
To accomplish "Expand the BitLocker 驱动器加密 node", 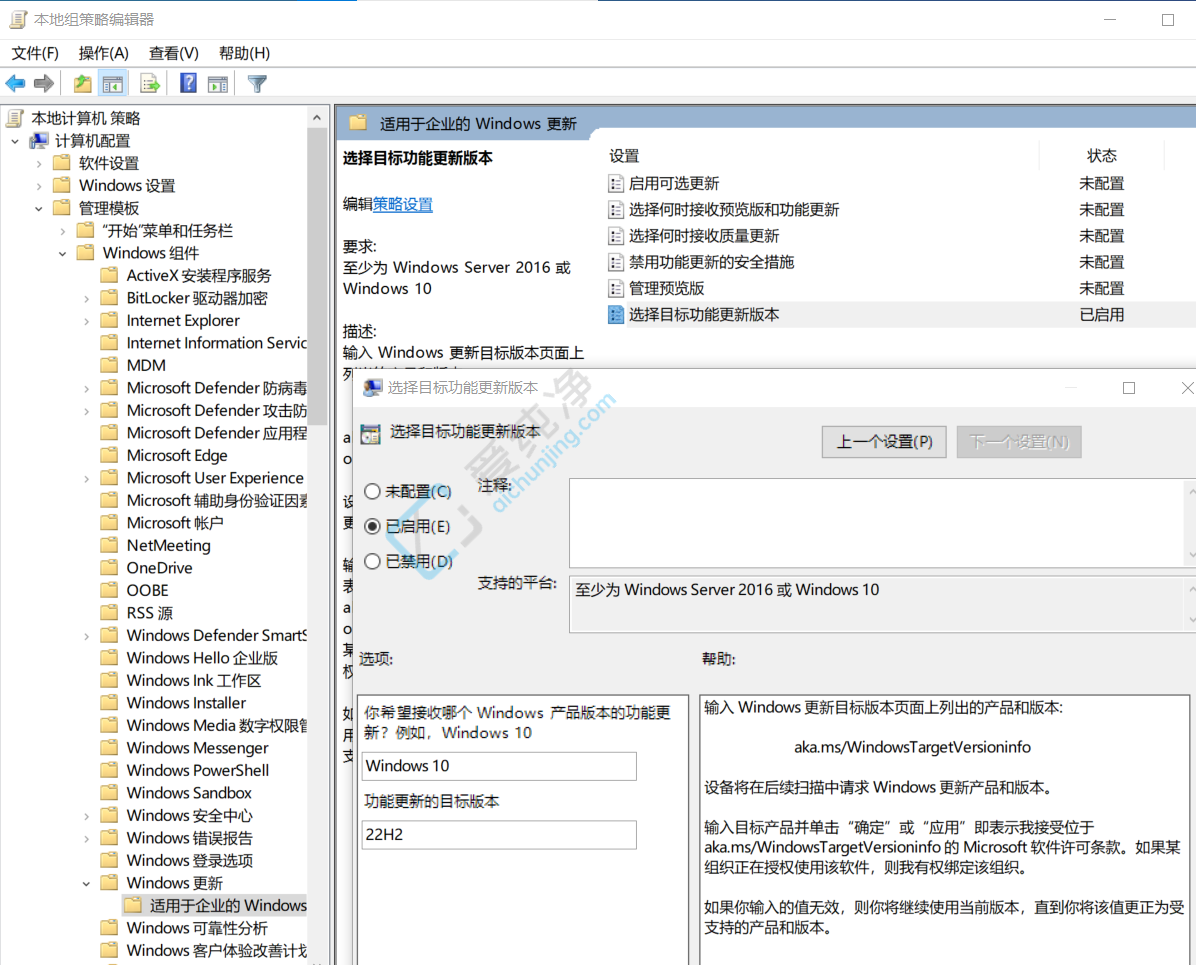I will pyautogui.click(x=86, y=298).
